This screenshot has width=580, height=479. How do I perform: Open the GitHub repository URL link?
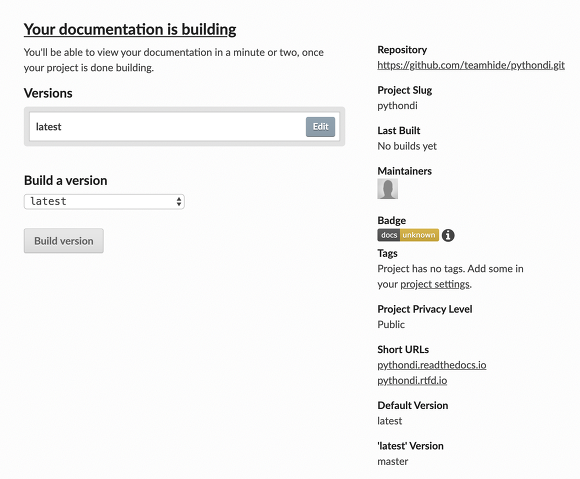pos(471,65)
